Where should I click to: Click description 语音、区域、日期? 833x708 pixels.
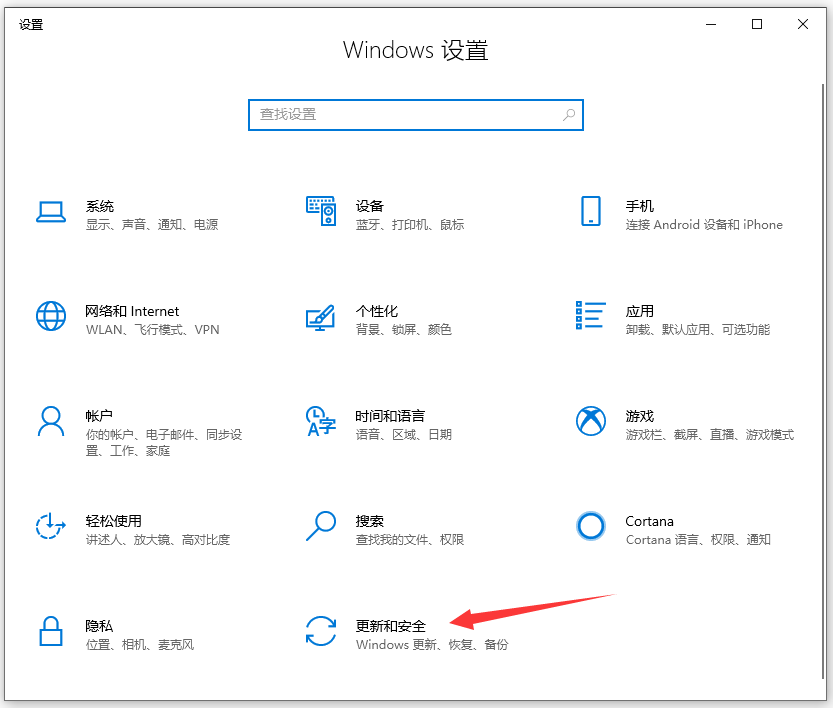(x=404, y=435)
